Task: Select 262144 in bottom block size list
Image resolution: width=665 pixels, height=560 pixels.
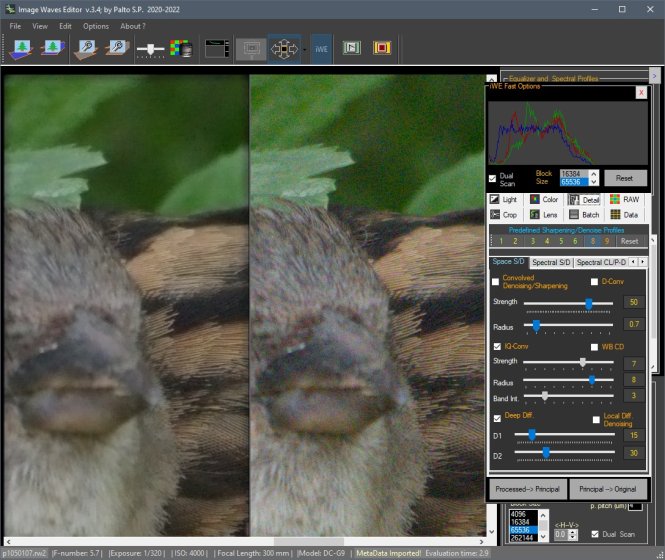Action: (522, 538)
